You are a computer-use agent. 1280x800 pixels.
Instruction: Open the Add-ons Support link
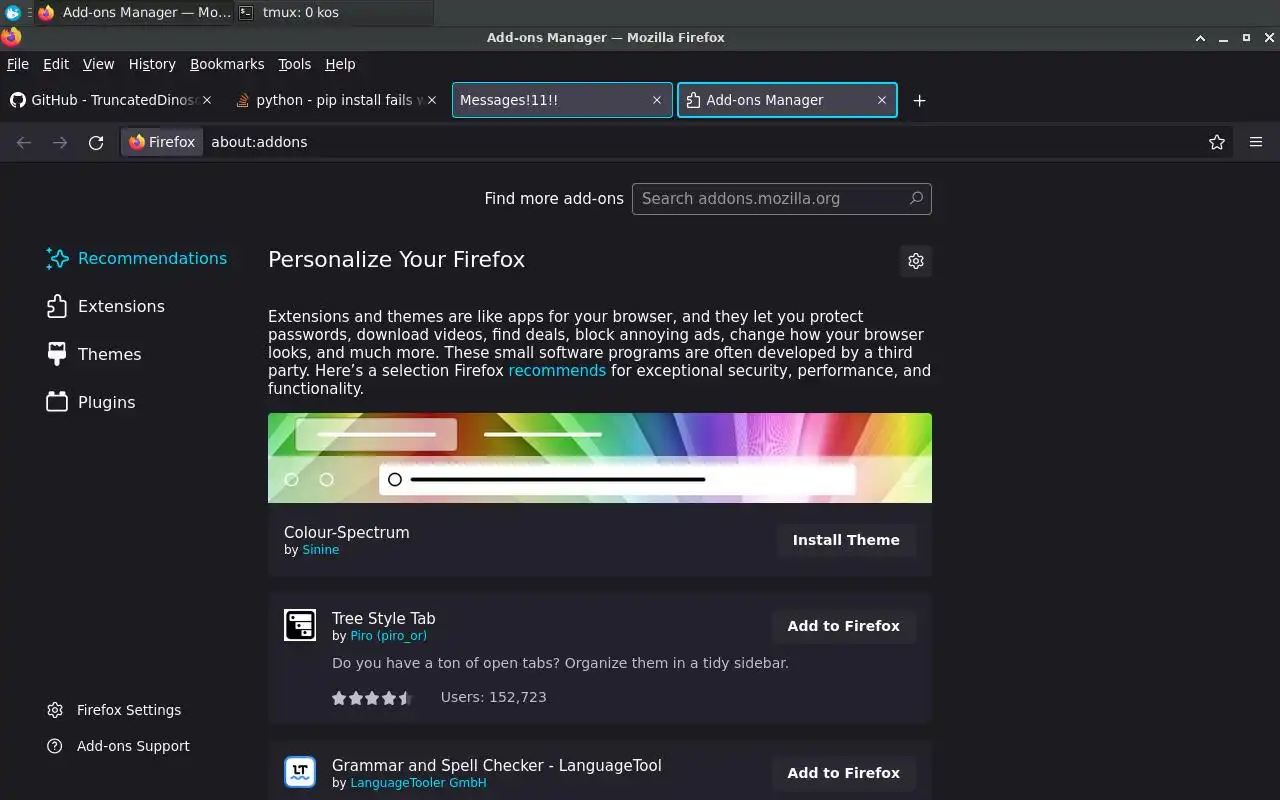[118, 746]
